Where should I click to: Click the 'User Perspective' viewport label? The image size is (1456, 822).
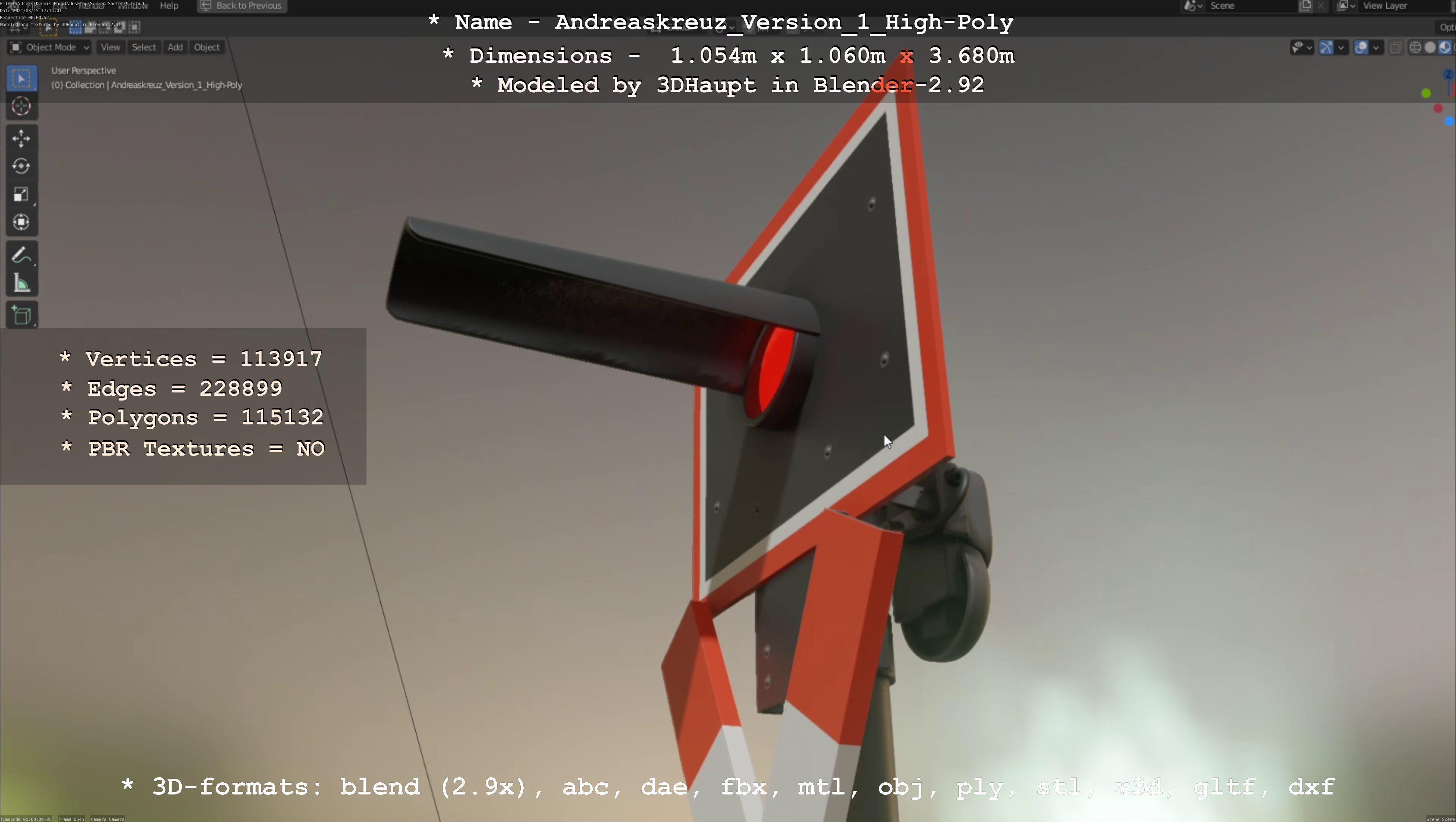tap(84, 70)
